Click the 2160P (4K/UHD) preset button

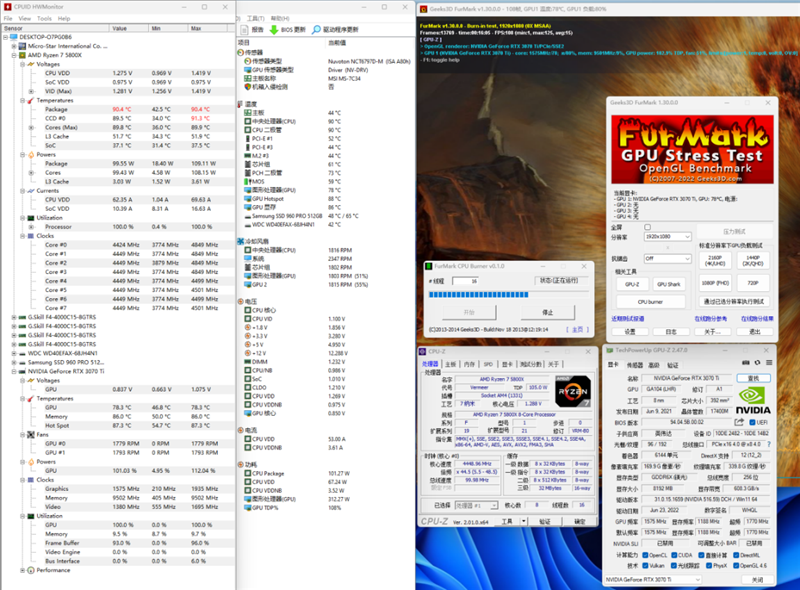coord(715,260)
